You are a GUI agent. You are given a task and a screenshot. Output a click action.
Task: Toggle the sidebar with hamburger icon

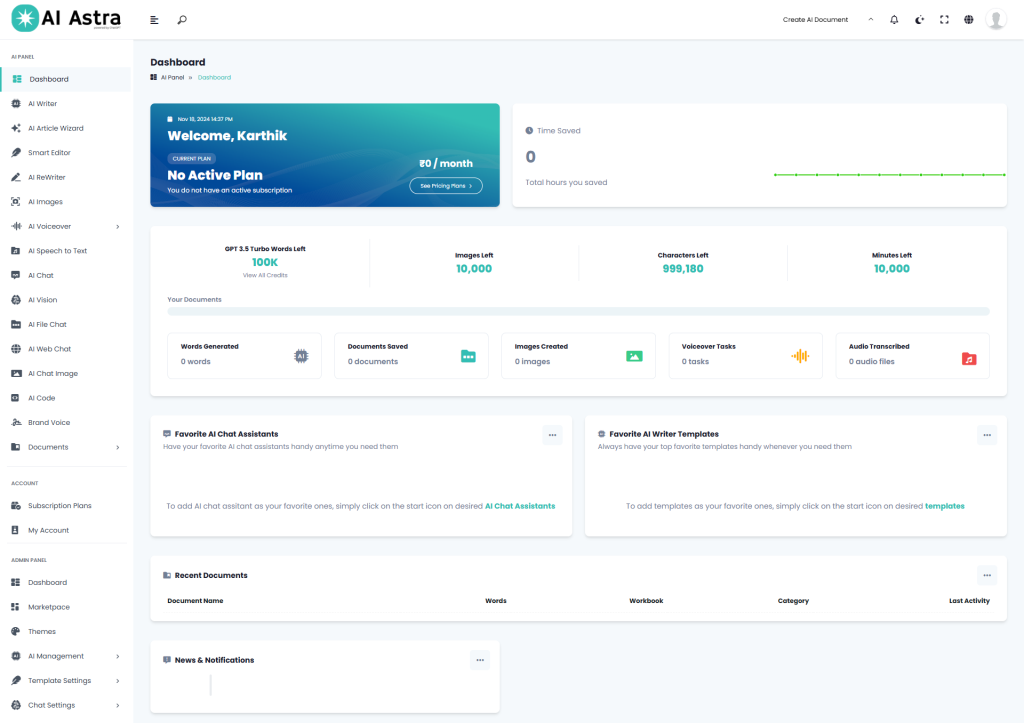tap(154, 20)
